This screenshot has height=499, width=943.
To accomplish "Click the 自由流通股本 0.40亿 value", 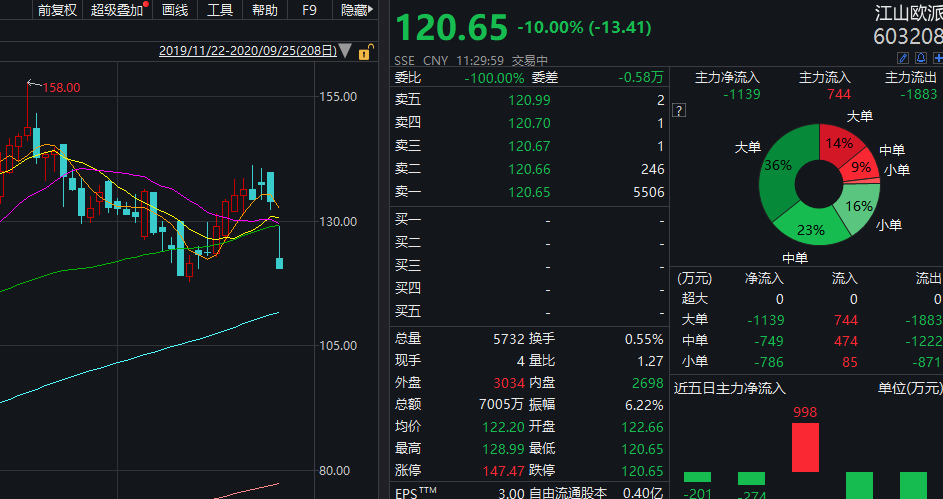I will click(x=644, y=494).
